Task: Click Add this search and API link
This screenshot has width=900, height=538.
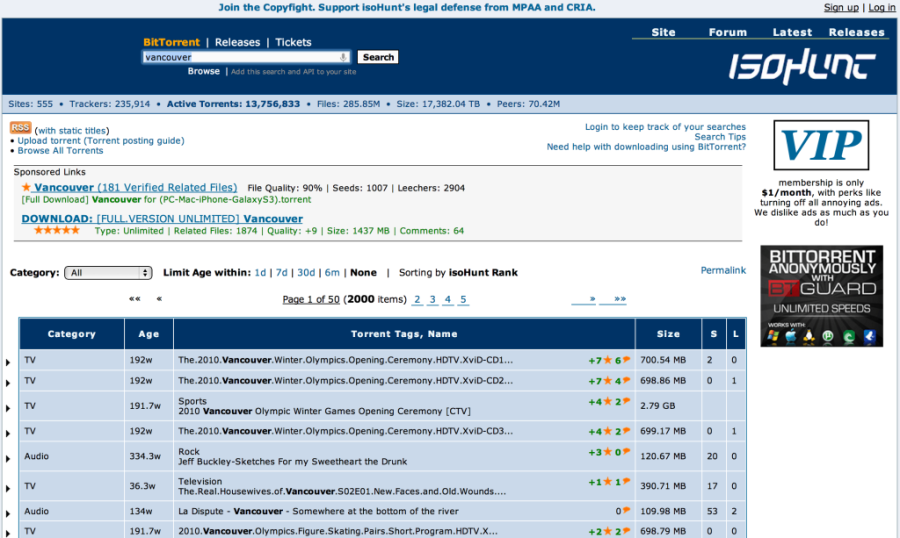Action: coord(293,72)
